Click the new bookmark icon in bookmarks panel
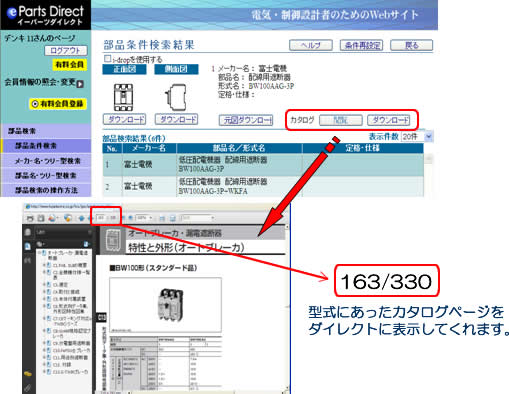 pyautogui.click(x=86, y=244)
